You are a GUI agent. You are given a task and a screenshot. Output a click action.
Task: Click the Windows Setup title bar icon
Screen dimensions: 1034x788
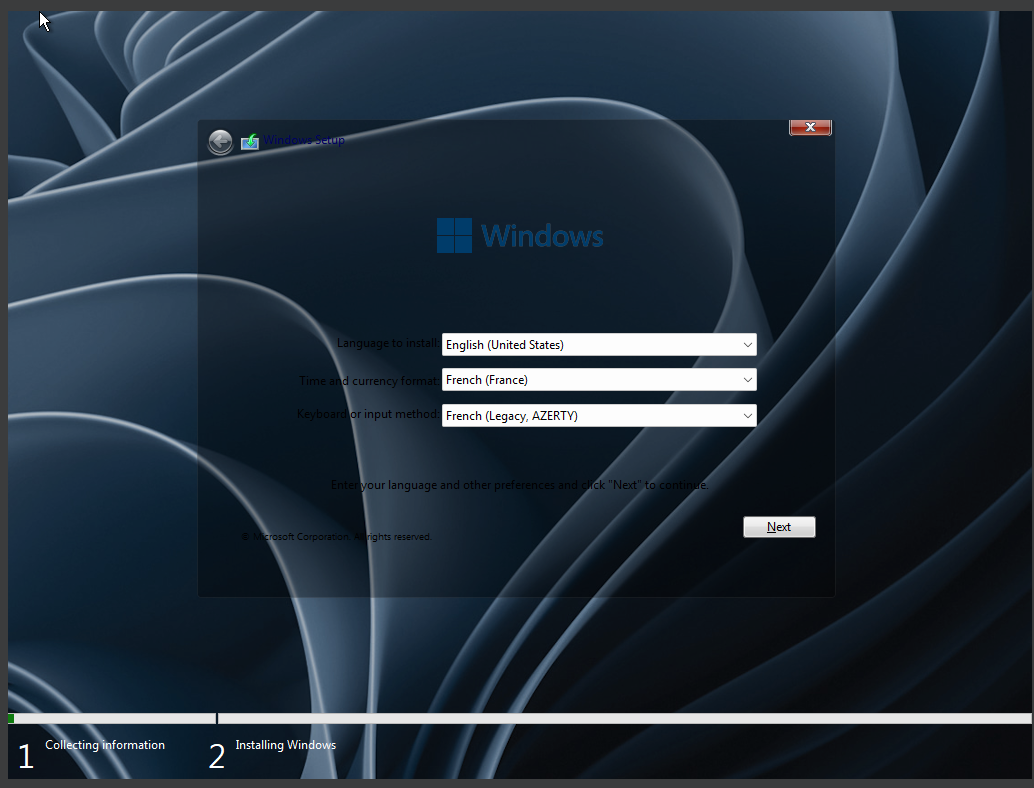click(250, 142)
